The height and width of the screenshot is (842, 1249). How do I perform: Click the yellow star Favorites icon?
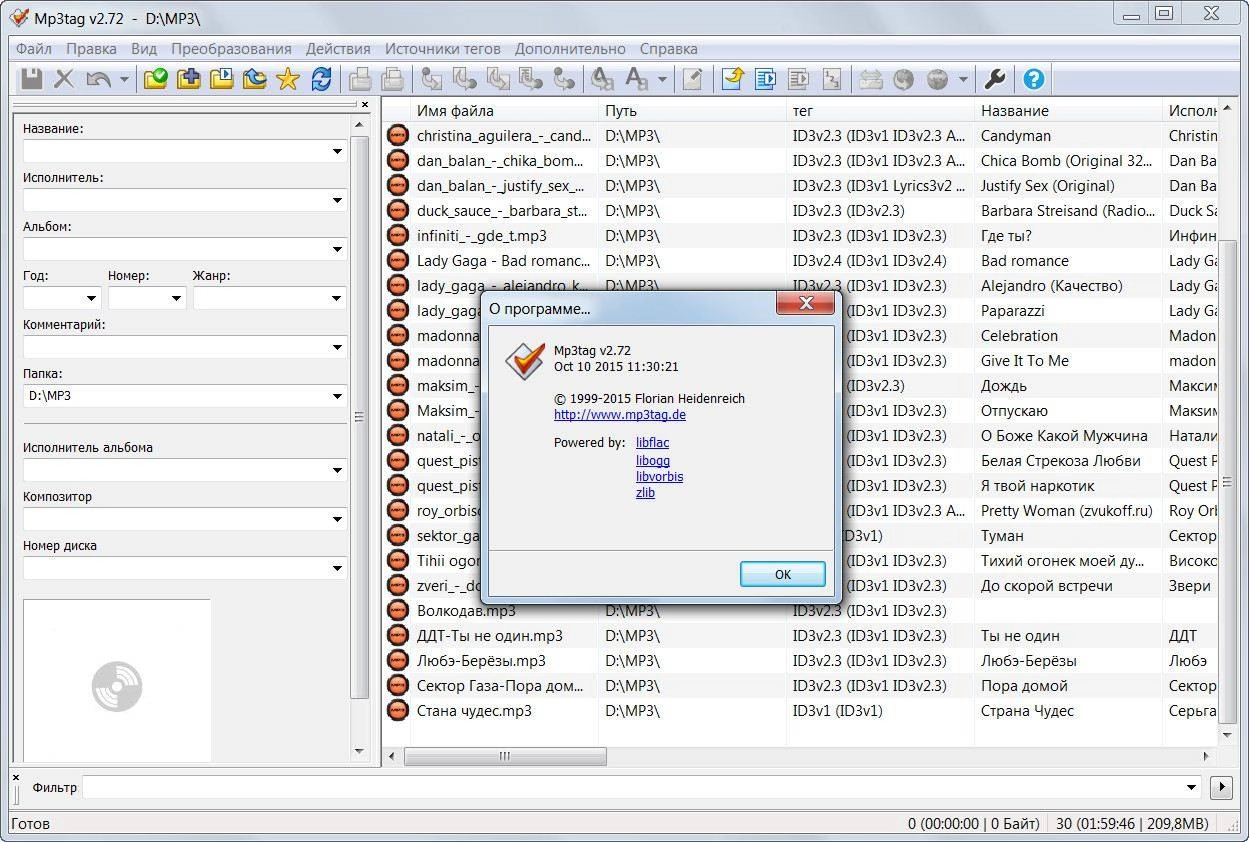[x=288, y=79]
